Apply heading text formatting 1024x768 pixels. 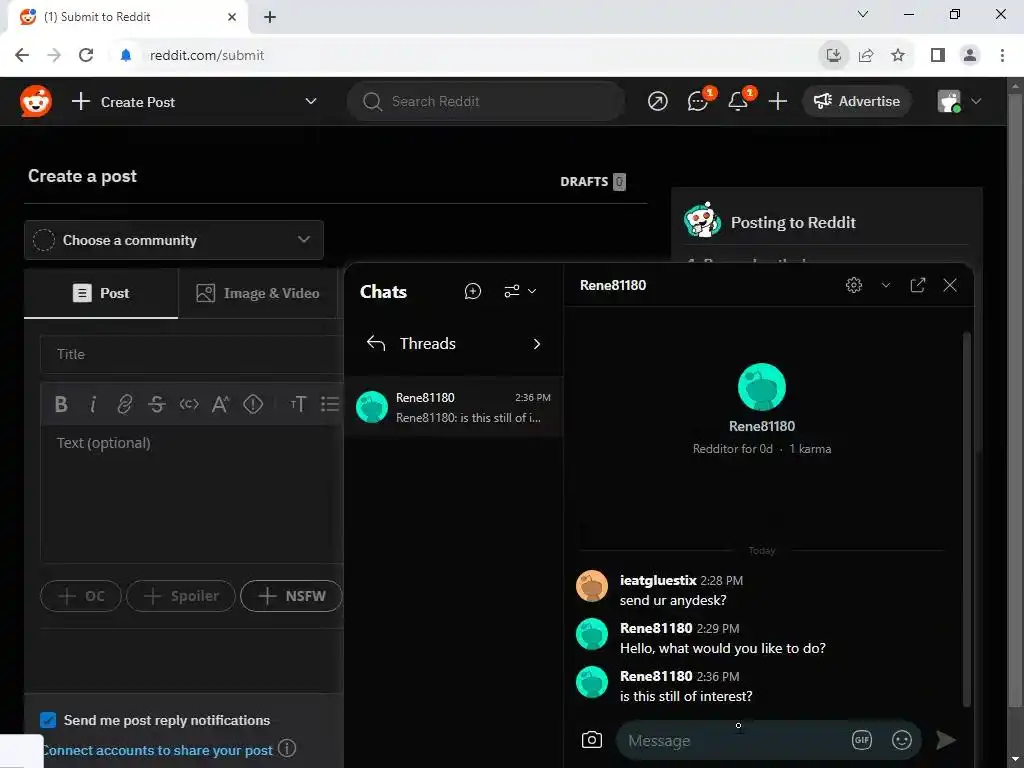click(298, 404)
